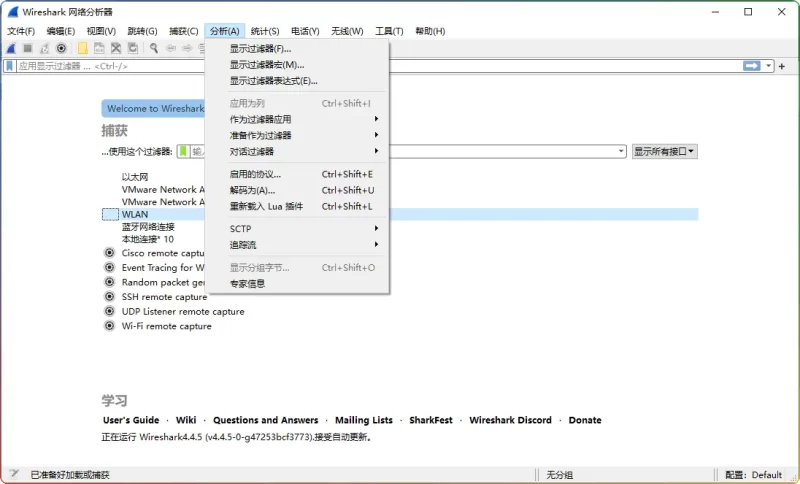
Task: Choose 重新载入 Lua 插件 menu entry
Action: 297,206
